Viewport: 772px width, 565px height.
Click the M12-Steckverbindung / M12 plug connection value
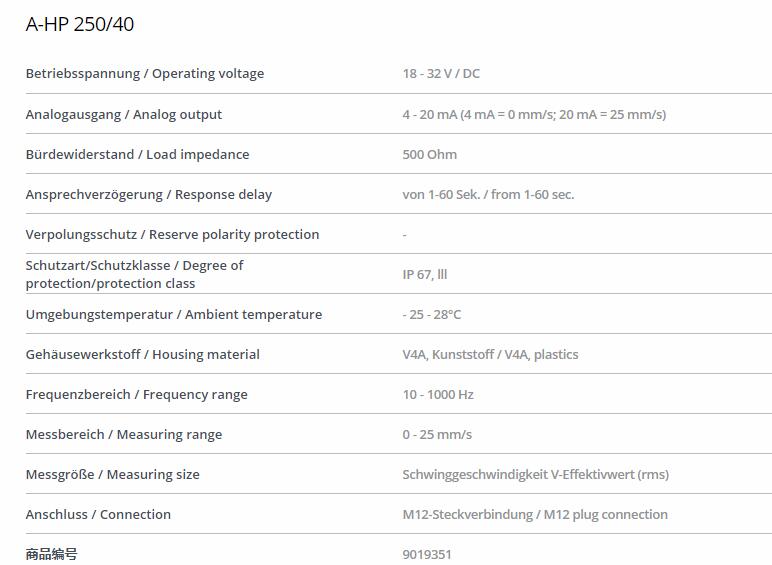click(x=535, y=515)
